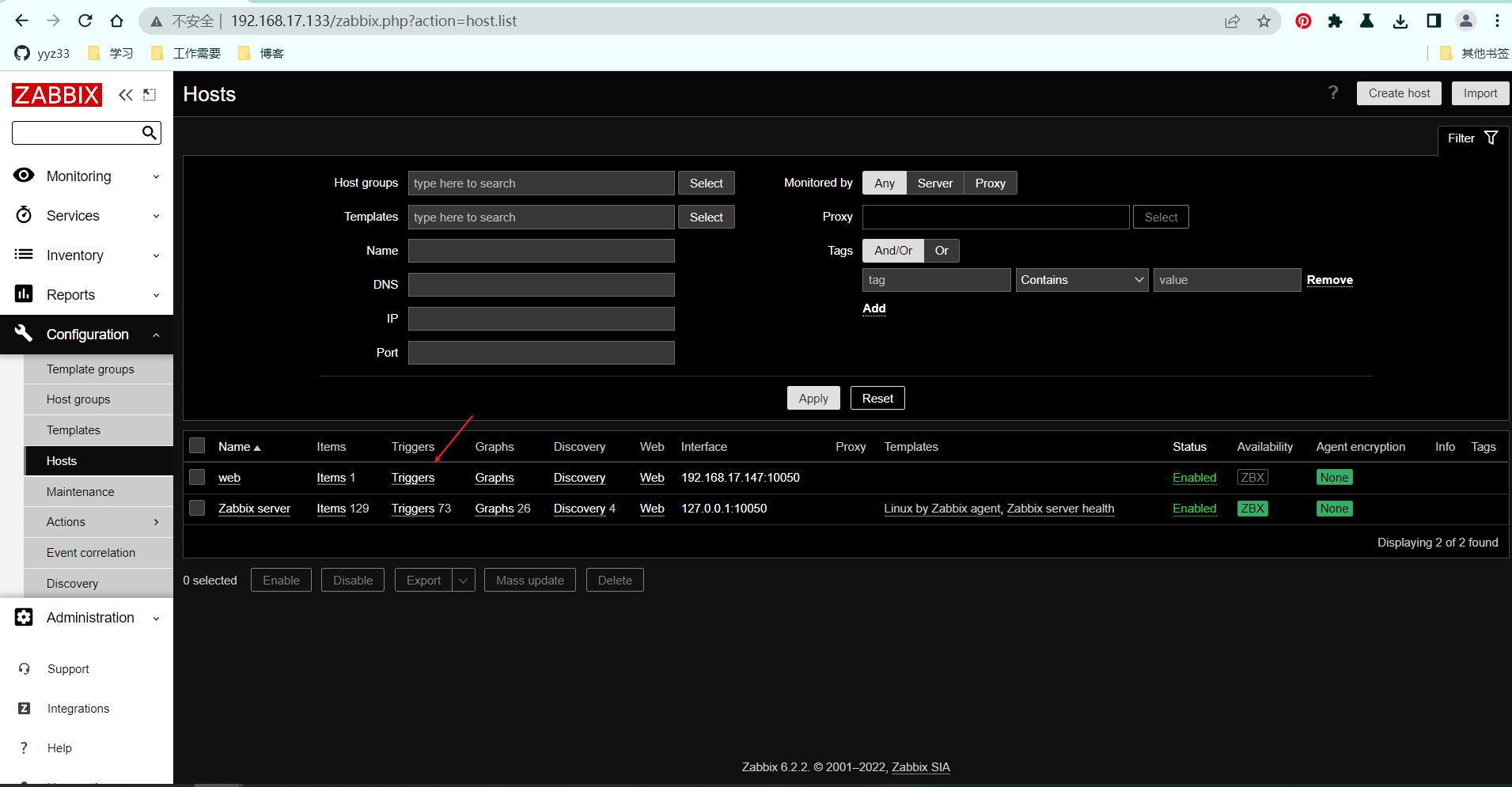
Task: Click the sidebar search magnifier icon
Action: [x=149, y=133]
